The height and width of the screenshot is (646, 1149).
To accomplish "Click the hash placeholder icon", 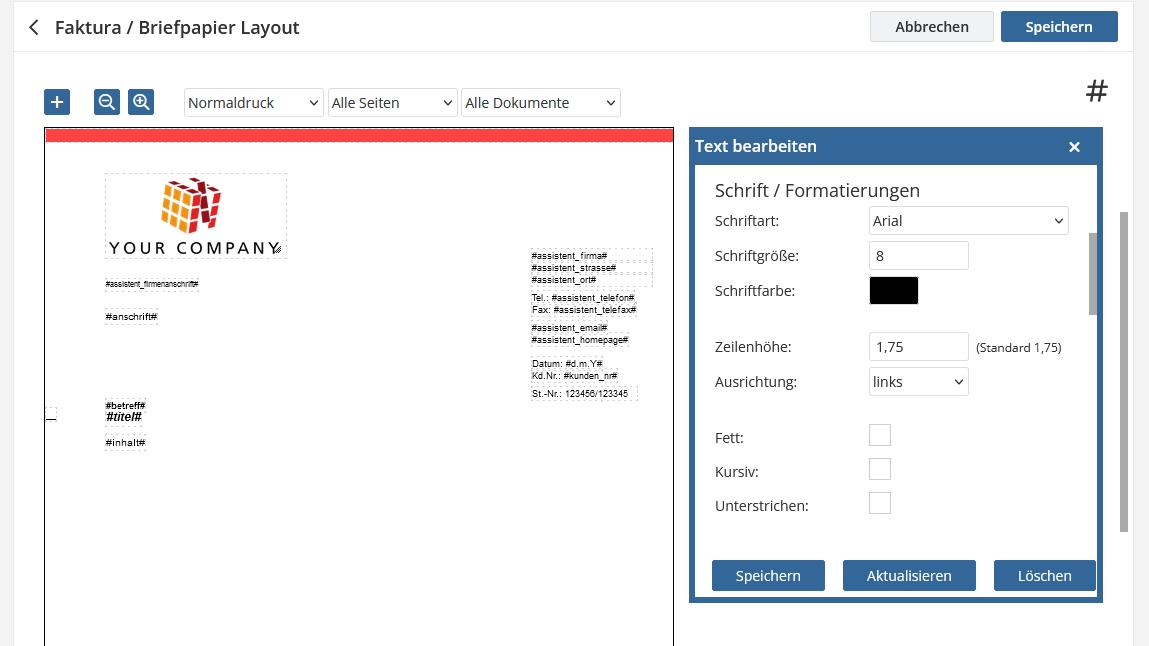I will click(1096, 92).
